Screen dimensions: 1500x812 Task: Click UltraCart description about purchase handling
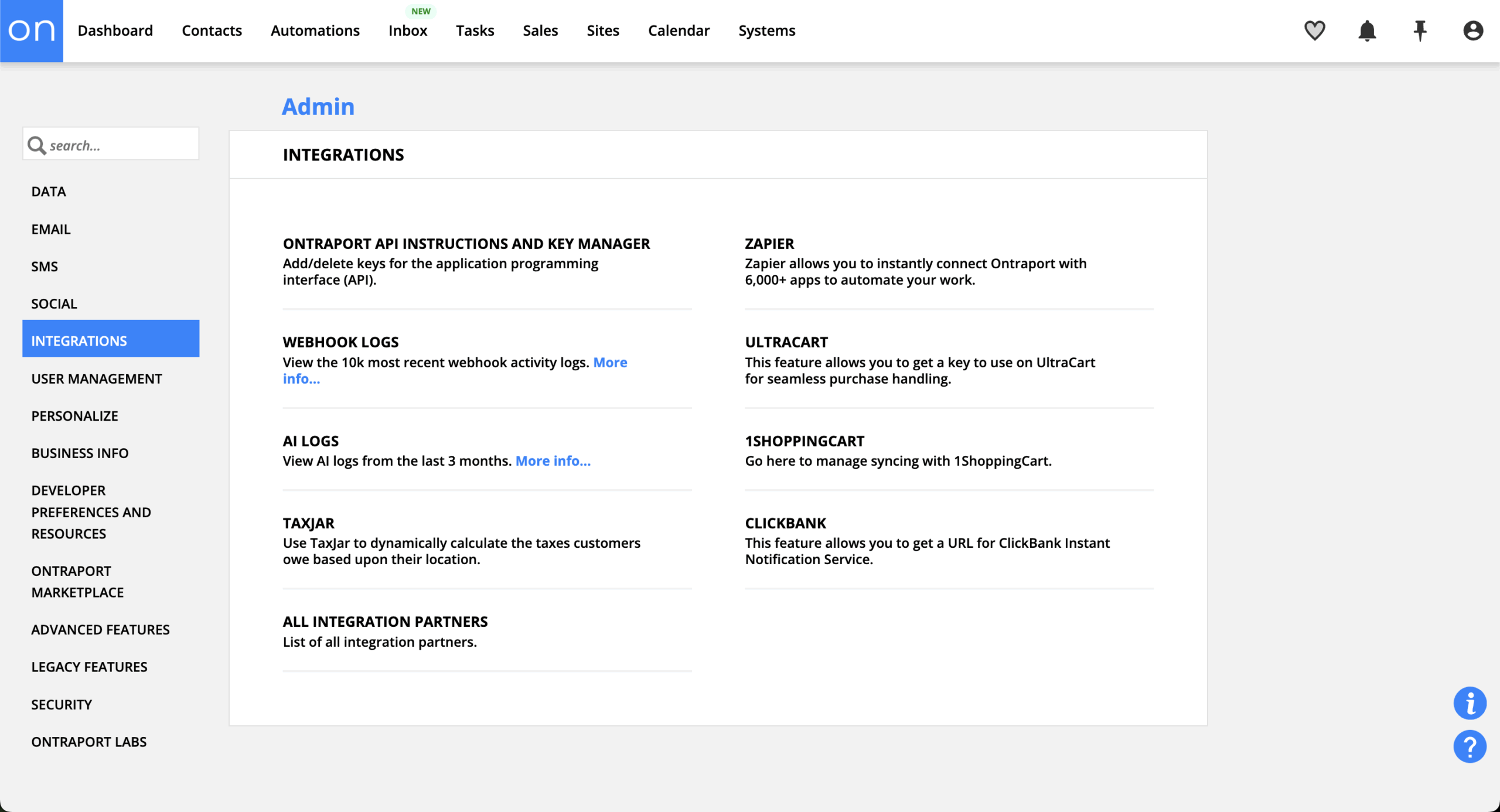click(x=920, y=371)
